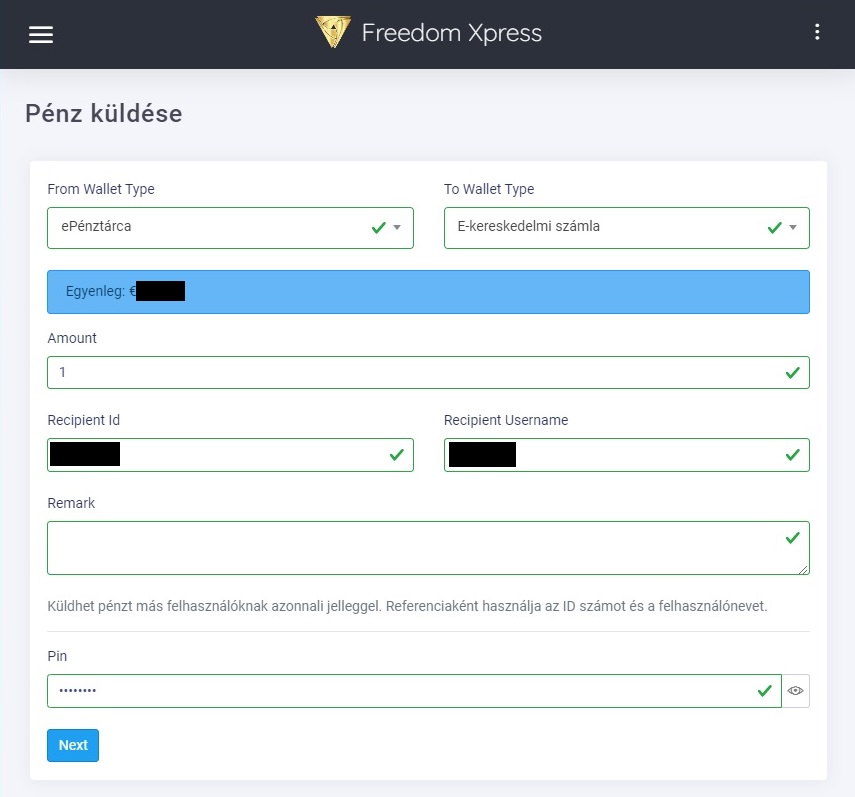Click the checkmark in Recipient Username field
Image resolution: width=855 pixels, height=797 pixels.
[x=793, y=455]
